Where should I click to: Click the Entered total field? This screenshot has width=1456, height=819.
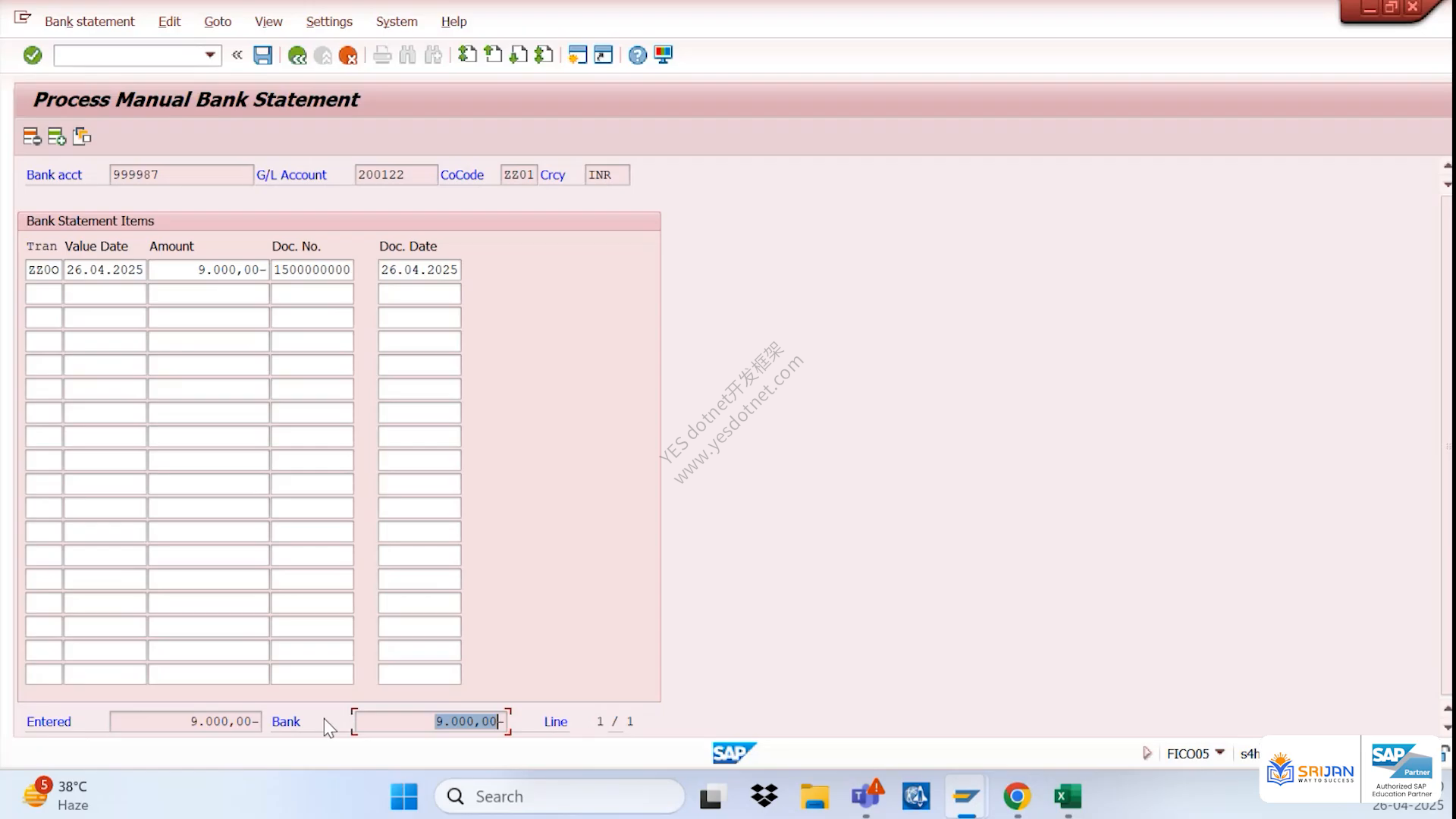coord(186,721)
